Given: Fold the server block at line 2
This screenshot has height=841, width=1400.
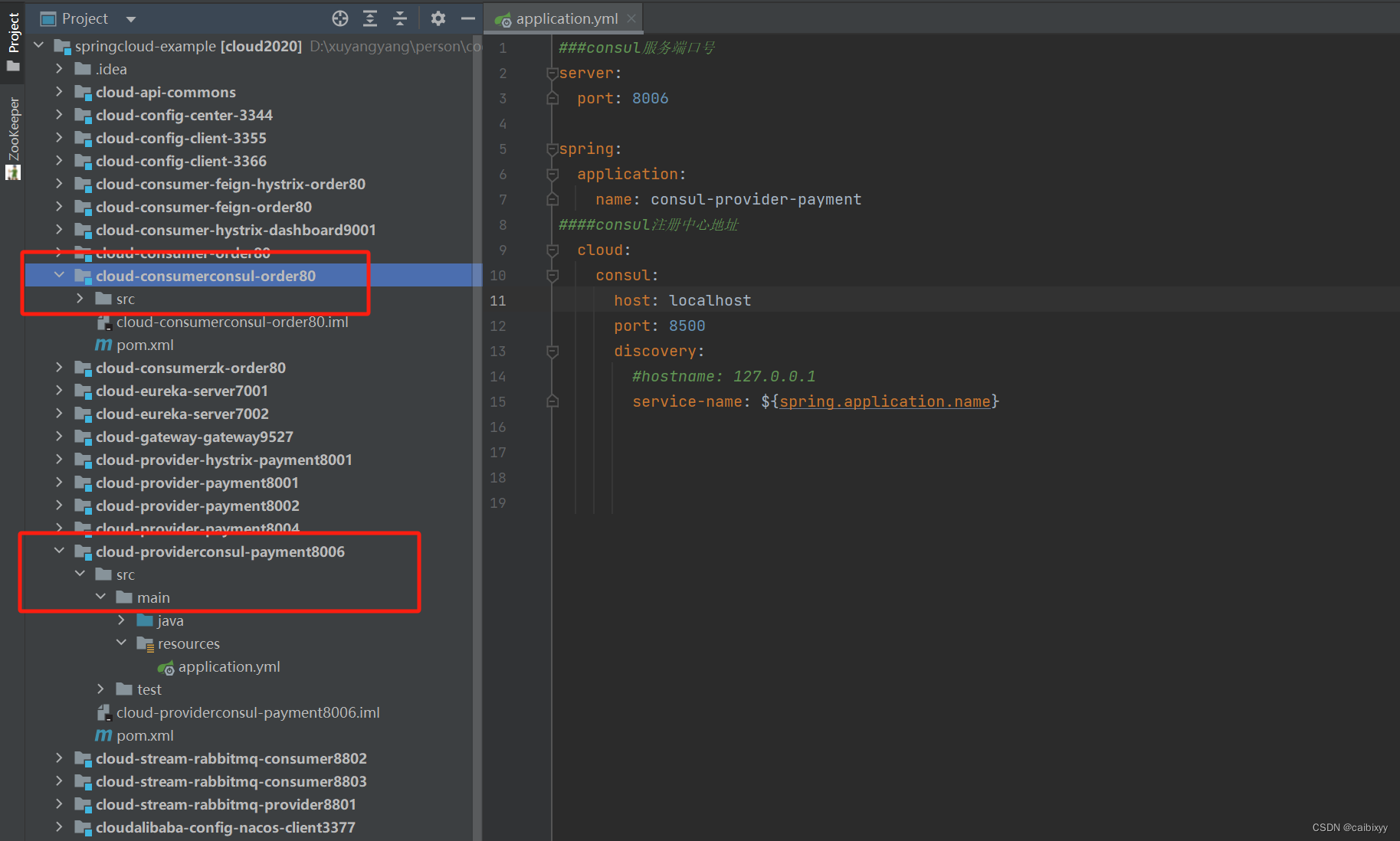Looking at the screenshot, I should [x=552, y=74].
